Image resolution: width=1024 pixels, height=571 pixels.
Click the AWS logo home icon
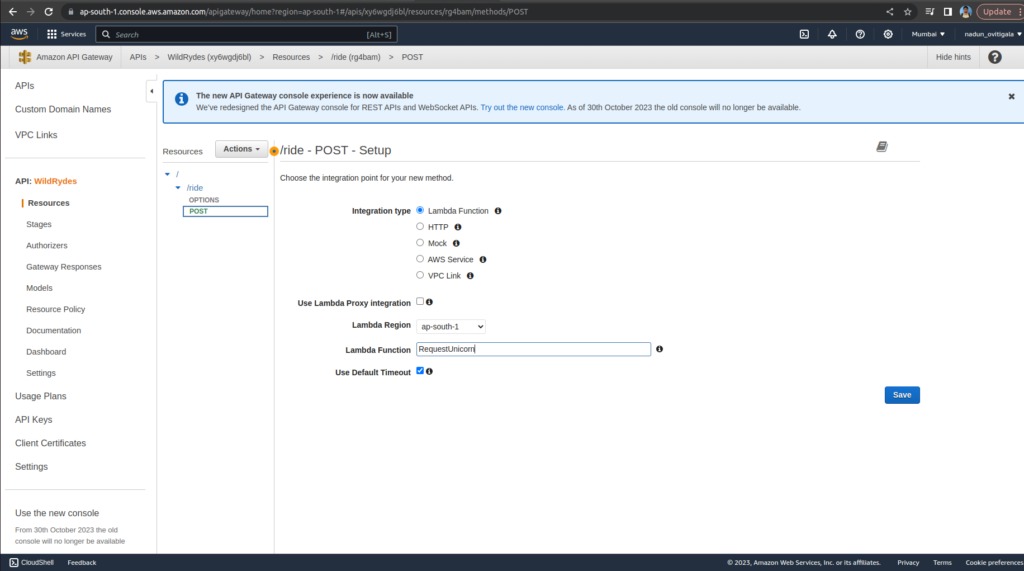point(19,34)
